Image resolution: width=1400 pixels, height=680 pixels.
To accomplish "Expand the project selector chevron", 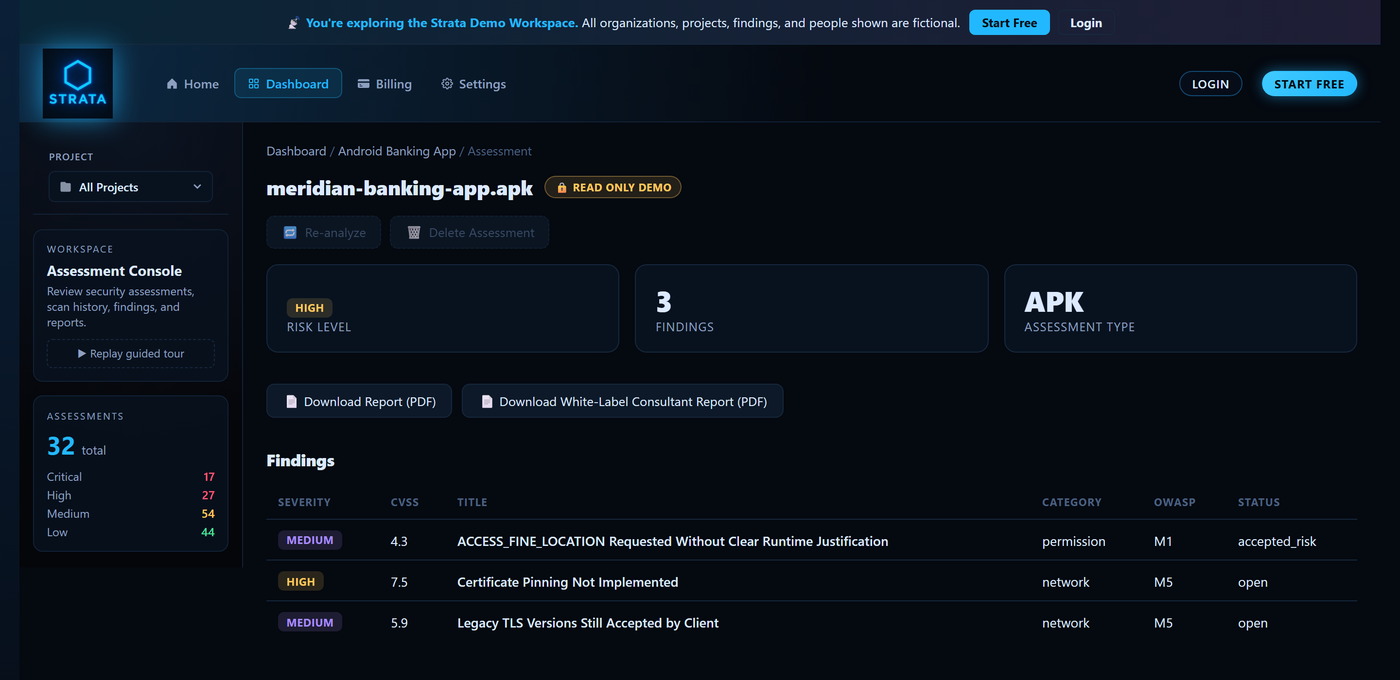I will pos(197,187).
